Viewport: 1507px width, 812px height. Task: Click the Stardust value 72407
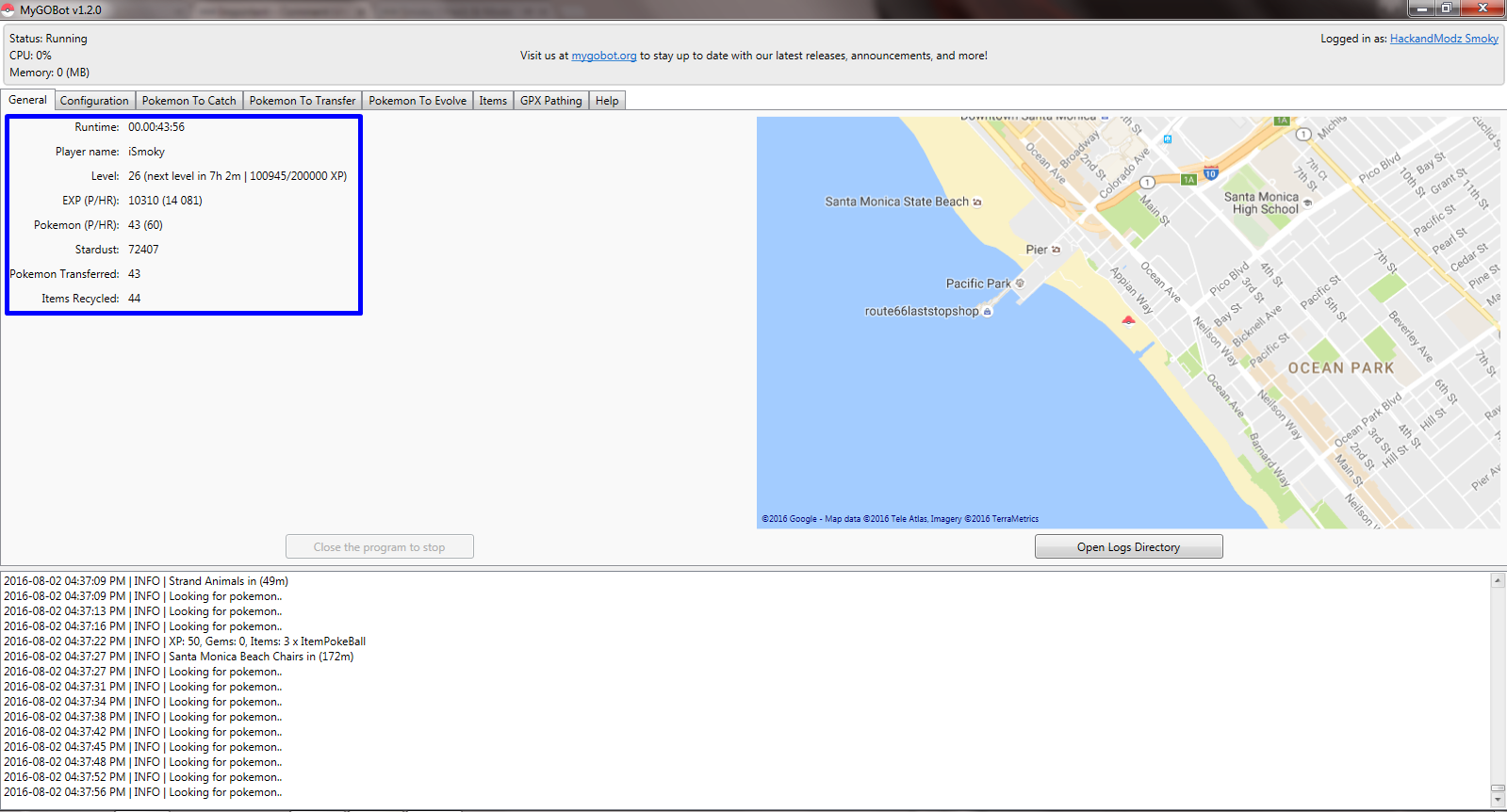point(143,250)
